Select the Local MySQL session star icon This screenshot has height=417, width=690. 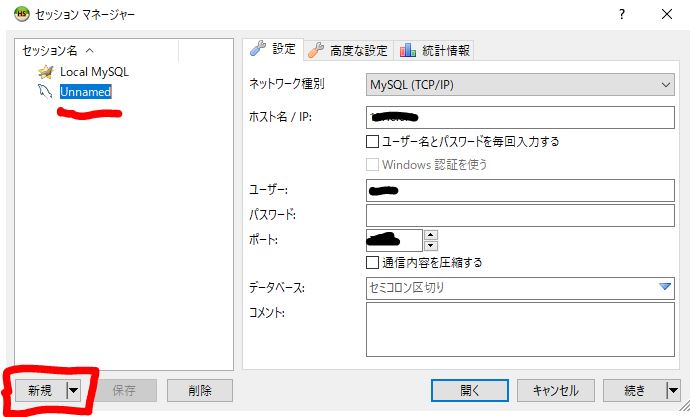[x=46, y=72]
